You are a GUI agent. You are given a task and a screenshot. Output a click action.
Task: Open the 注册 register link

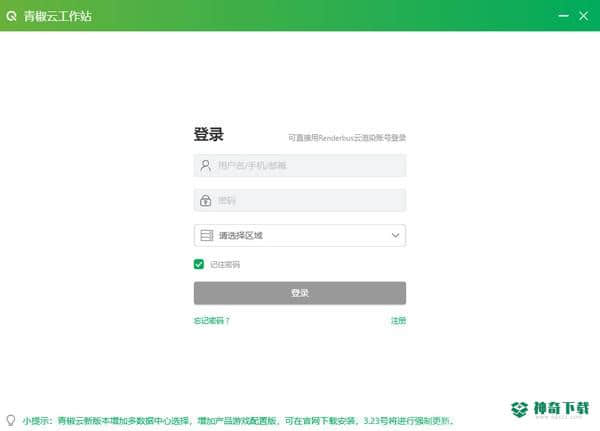[x=398, y=320]
